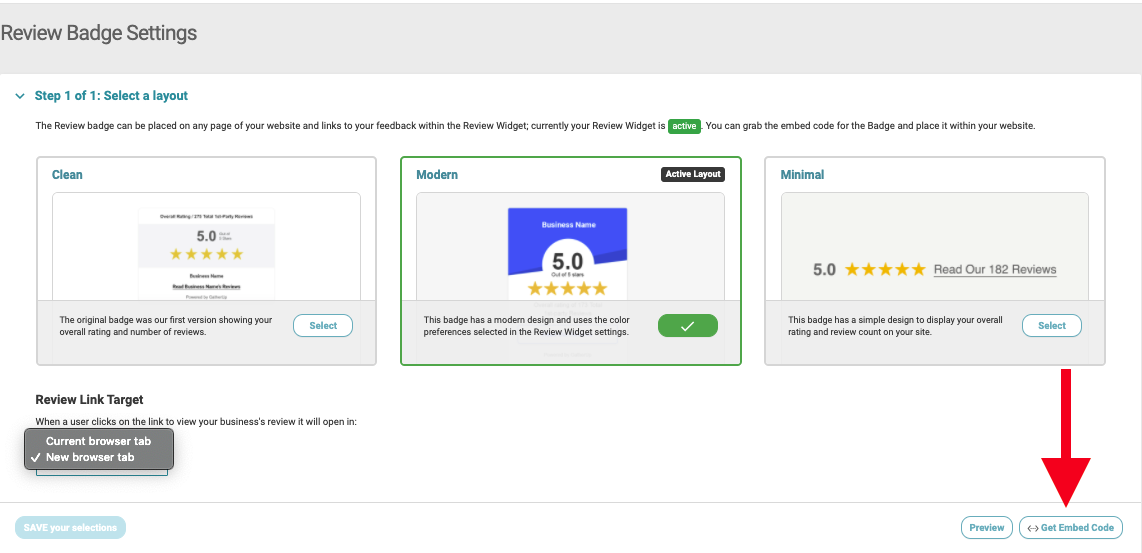The image size is (1142, 553).
Task: Save your selections
Action: pos(70,528)
